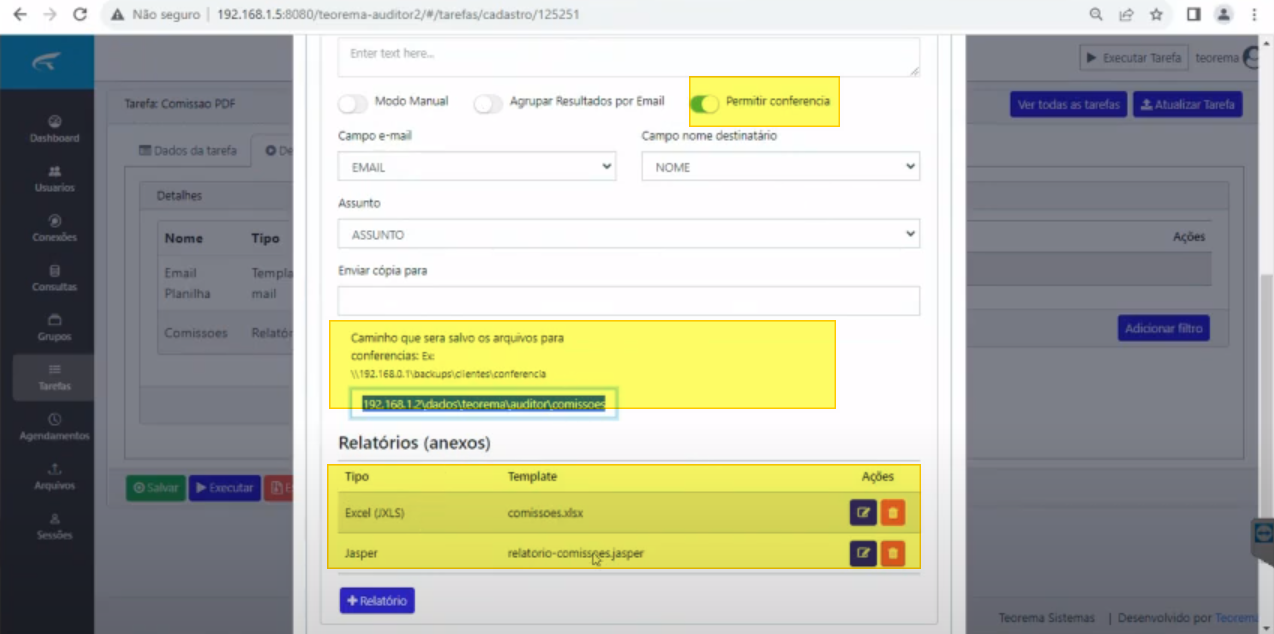Edit the relatorio-comissoes.jasper report
Image resolution: width=1274 pixels, height=634 pixels.
coord(863,552)
